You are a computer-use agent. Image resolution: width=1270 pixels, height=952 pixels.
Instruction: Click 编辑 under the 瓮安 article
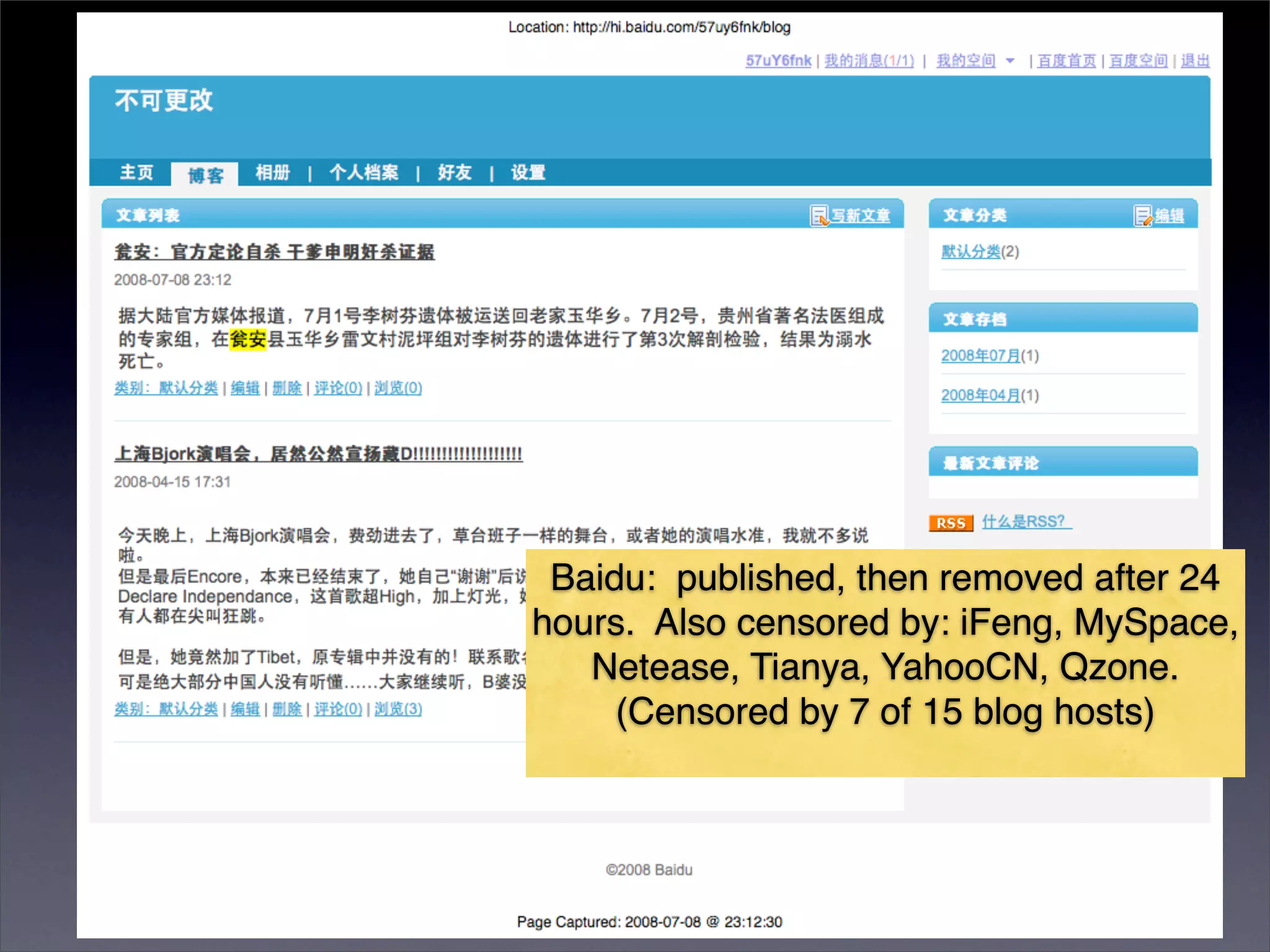pyautogui.click(x=245, y=388)
